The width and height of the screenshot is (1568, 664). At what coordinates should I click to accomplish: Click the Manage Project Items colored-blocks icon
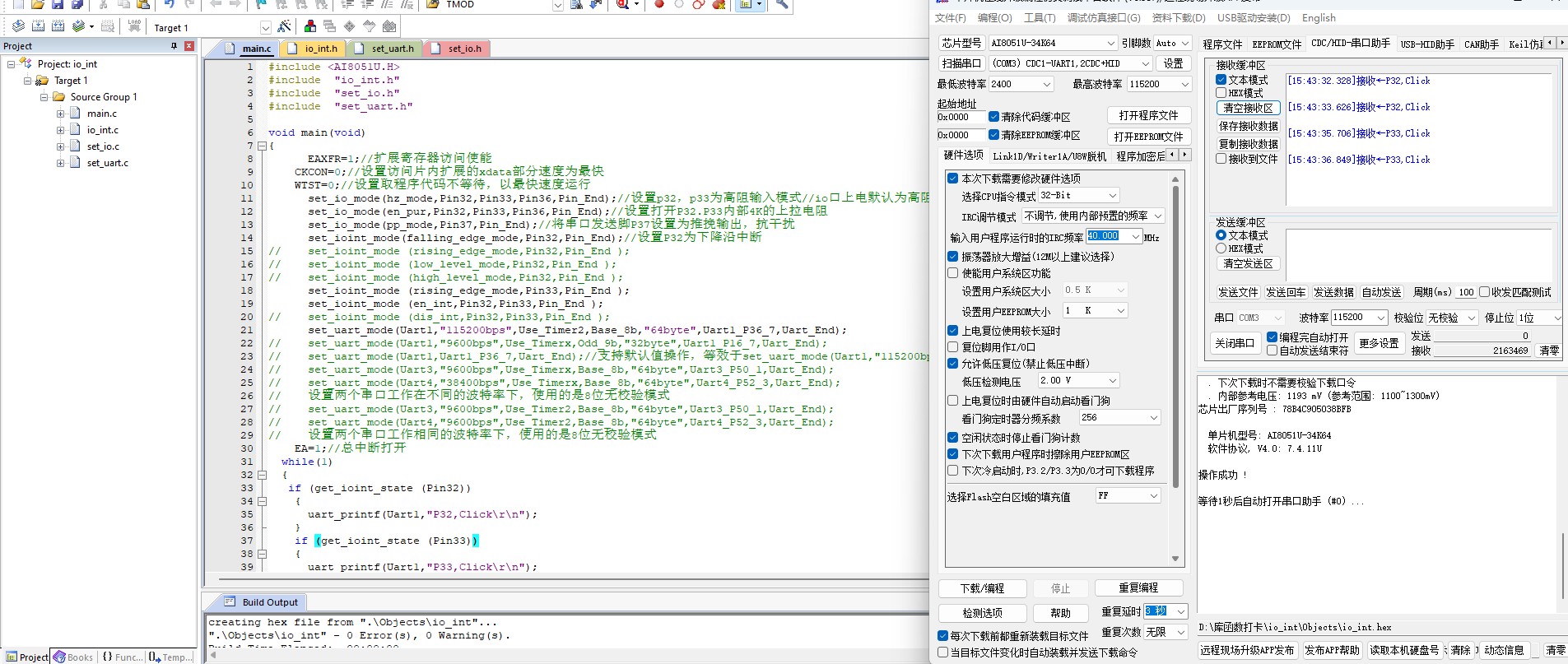point(310,26)
